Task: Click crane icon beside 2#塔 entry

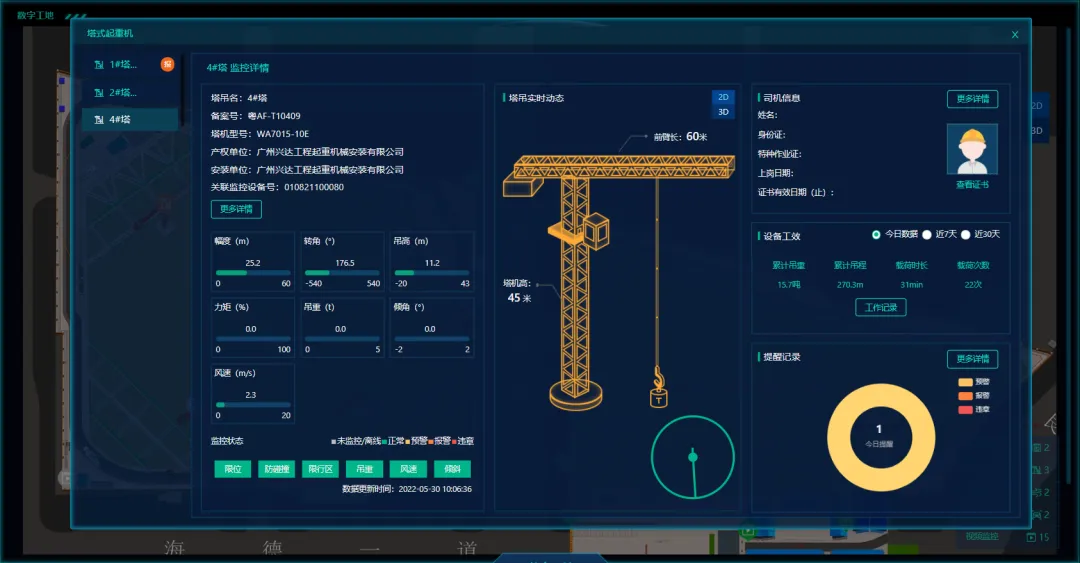Action: tap(98, 92)
